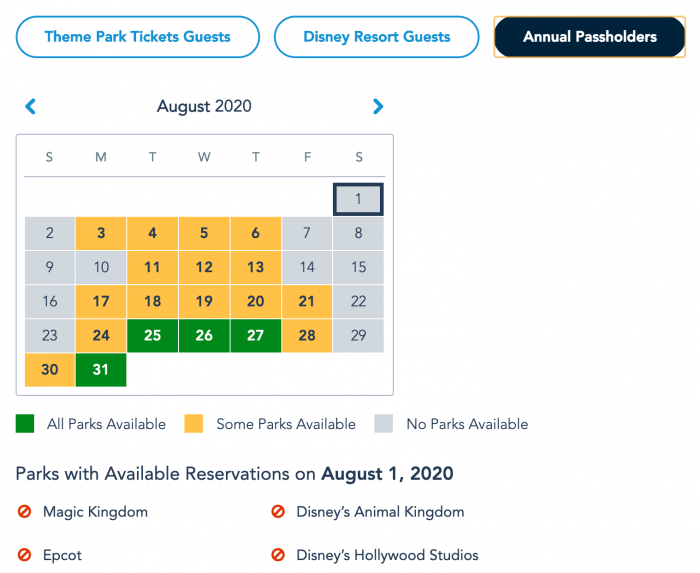Image resolution: width=700 pixels, height=573 pixels.
Task: Select August 25 on the calendar
Action: coord(152,336)
